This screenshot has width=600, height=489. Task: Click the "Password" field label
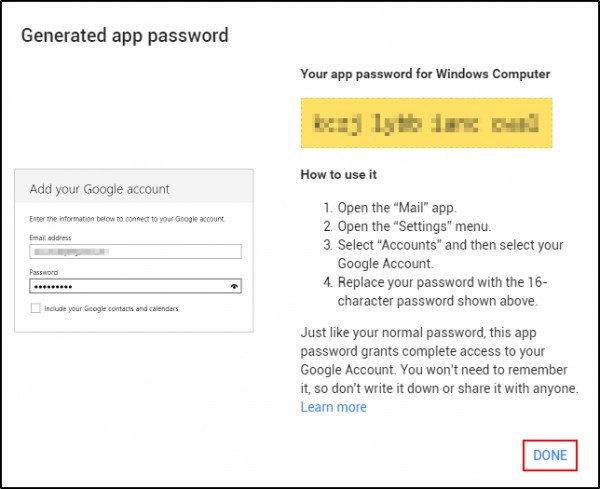point(44,271)
